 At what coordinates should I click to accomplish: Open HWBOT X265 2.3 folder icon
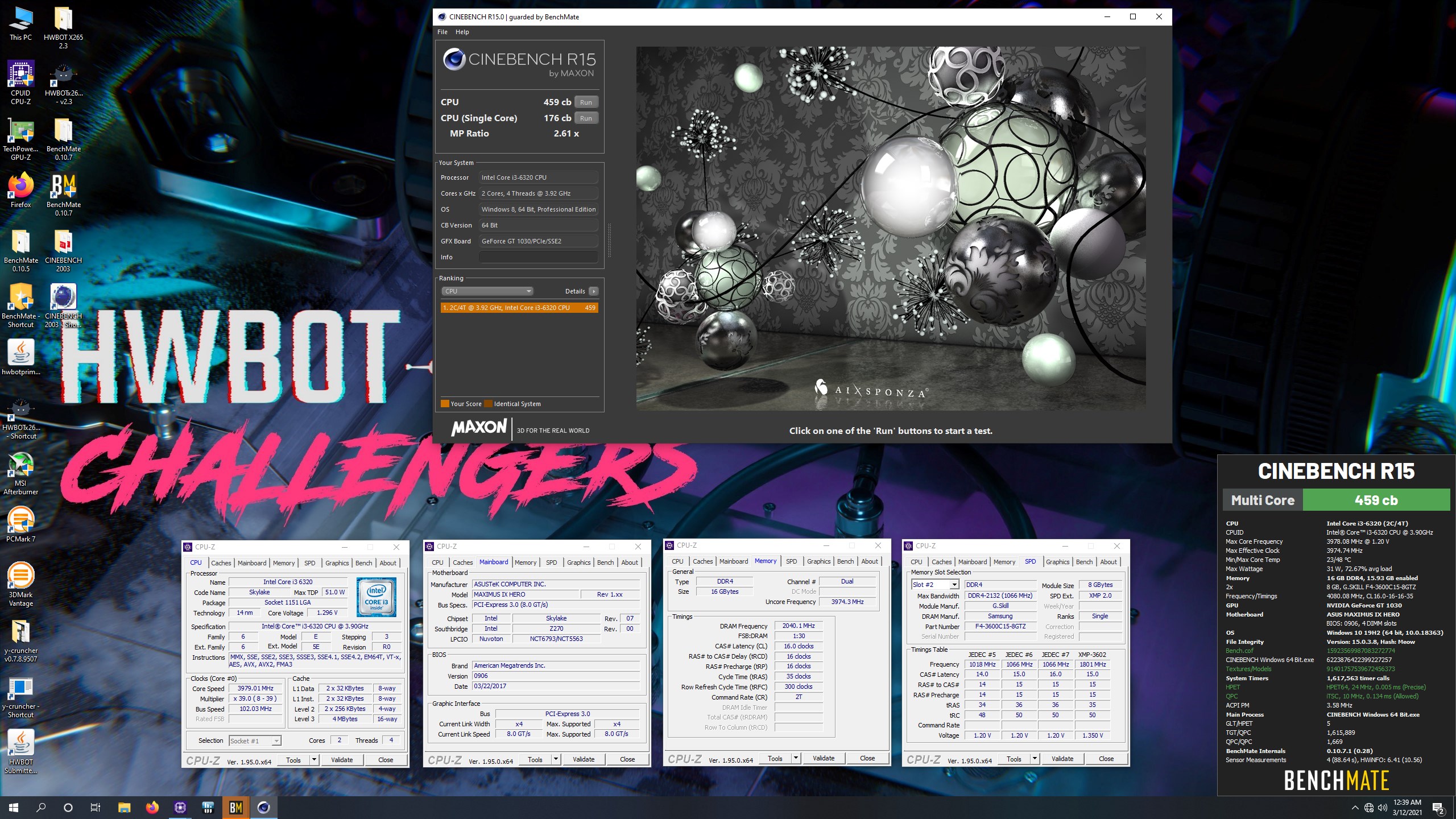click(63, 27)
